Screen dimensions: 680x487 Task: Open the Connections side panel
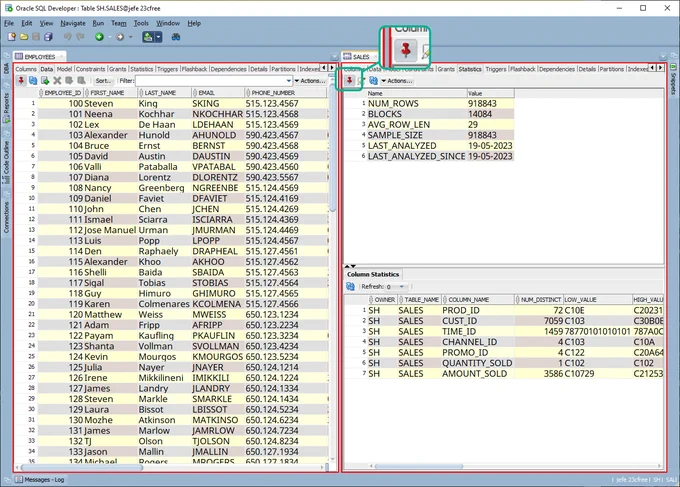click(6, 217)
